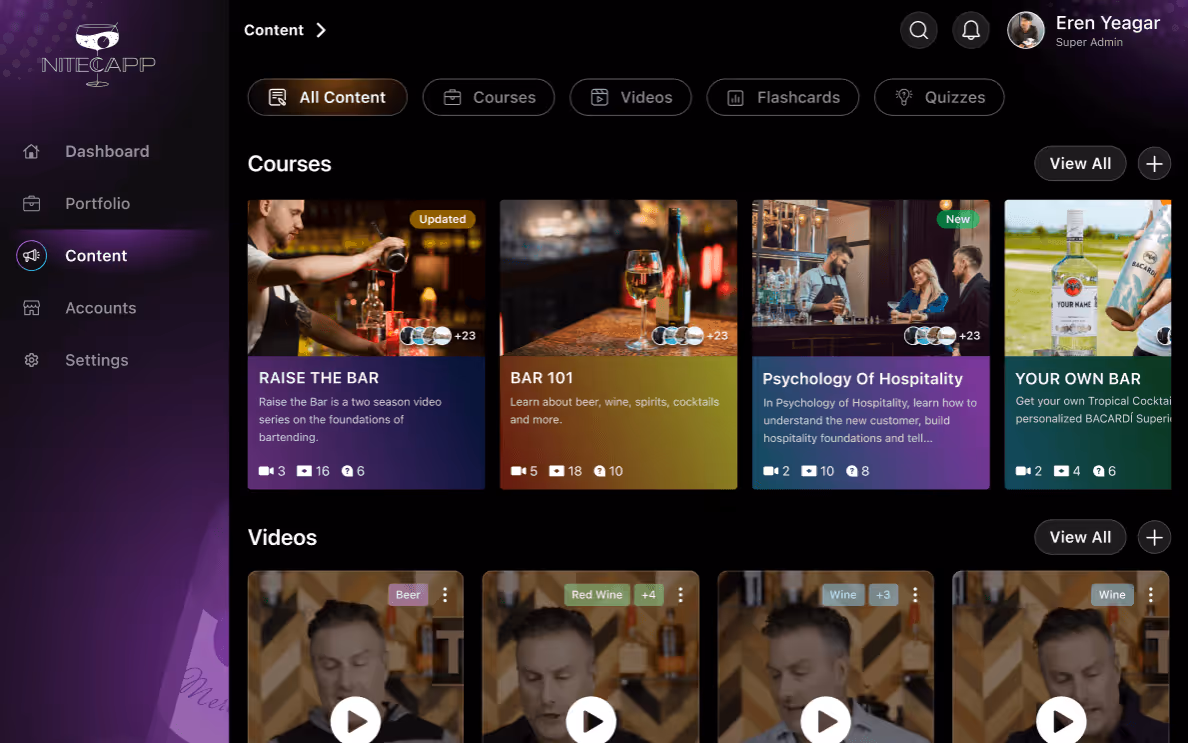
Task: Select the All Content tab
Action: click(327, 97)
